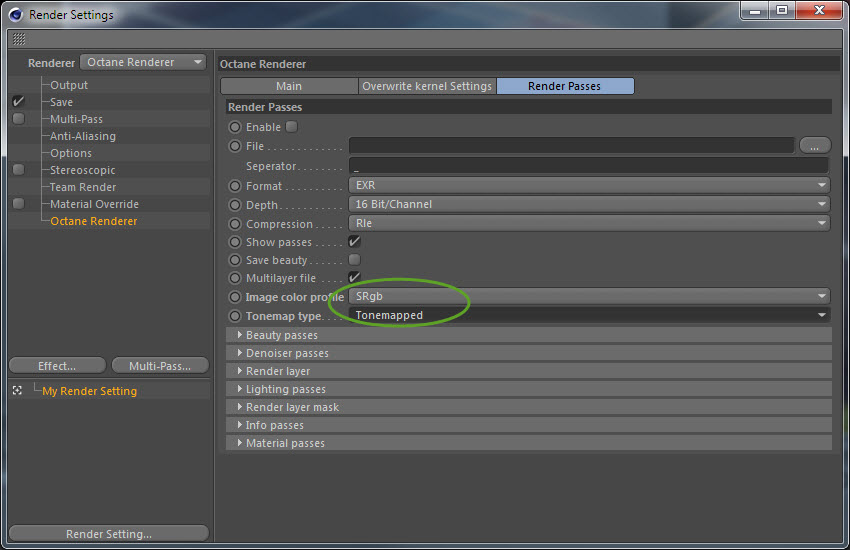Enable the Stereoscopic checkbox
850x550 pixels.
pyautogui.click(x=18, y=170)
